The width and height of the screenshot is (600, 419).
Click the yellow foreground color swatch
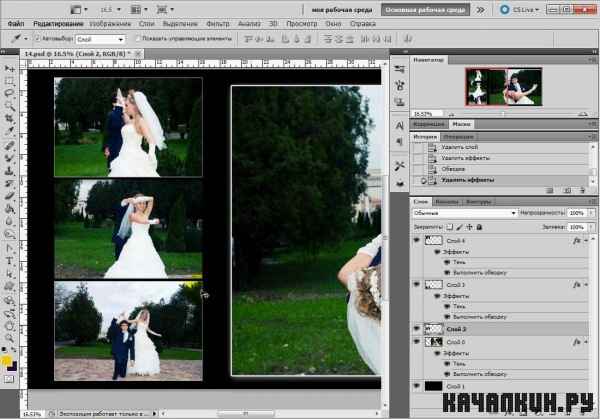6,361
